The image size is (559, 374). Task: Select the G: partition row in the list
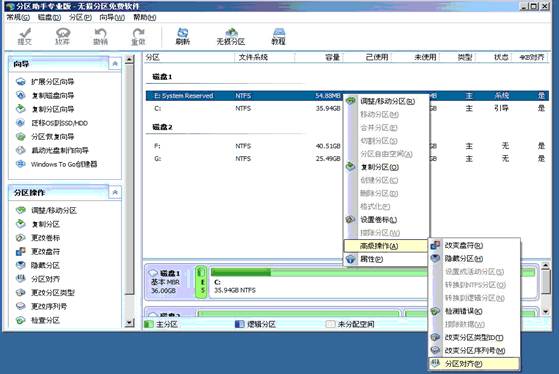pyautogui.click(x=347, y=158)
